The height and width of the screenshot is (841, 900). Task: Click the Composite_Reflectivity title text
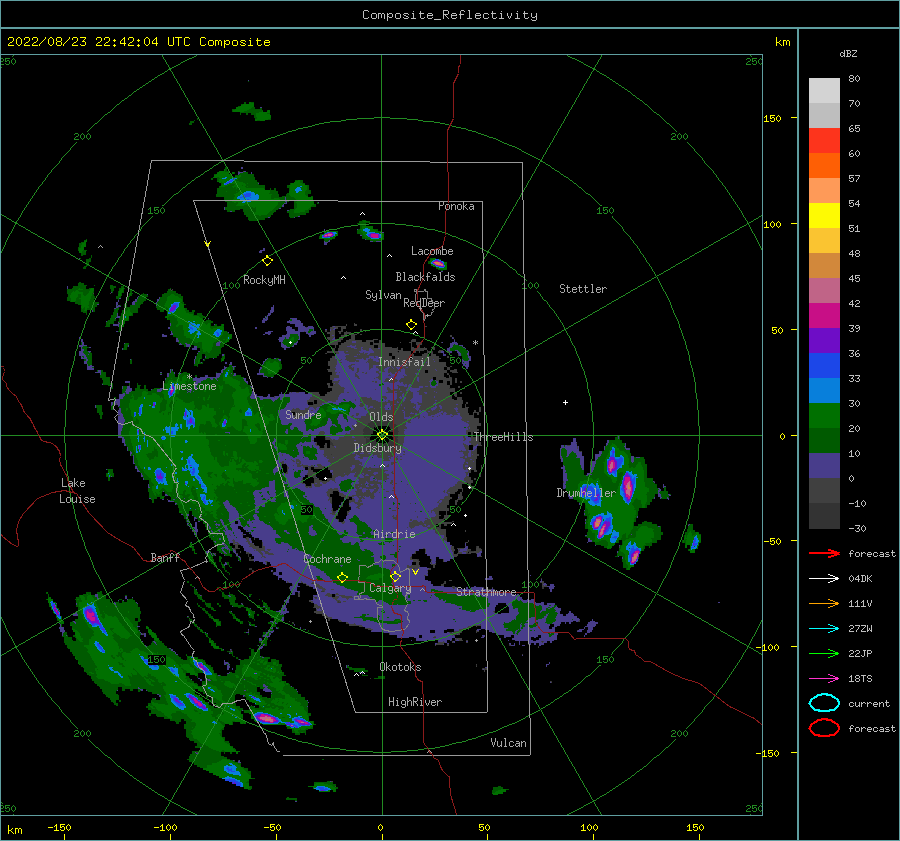tap(450, 15)
